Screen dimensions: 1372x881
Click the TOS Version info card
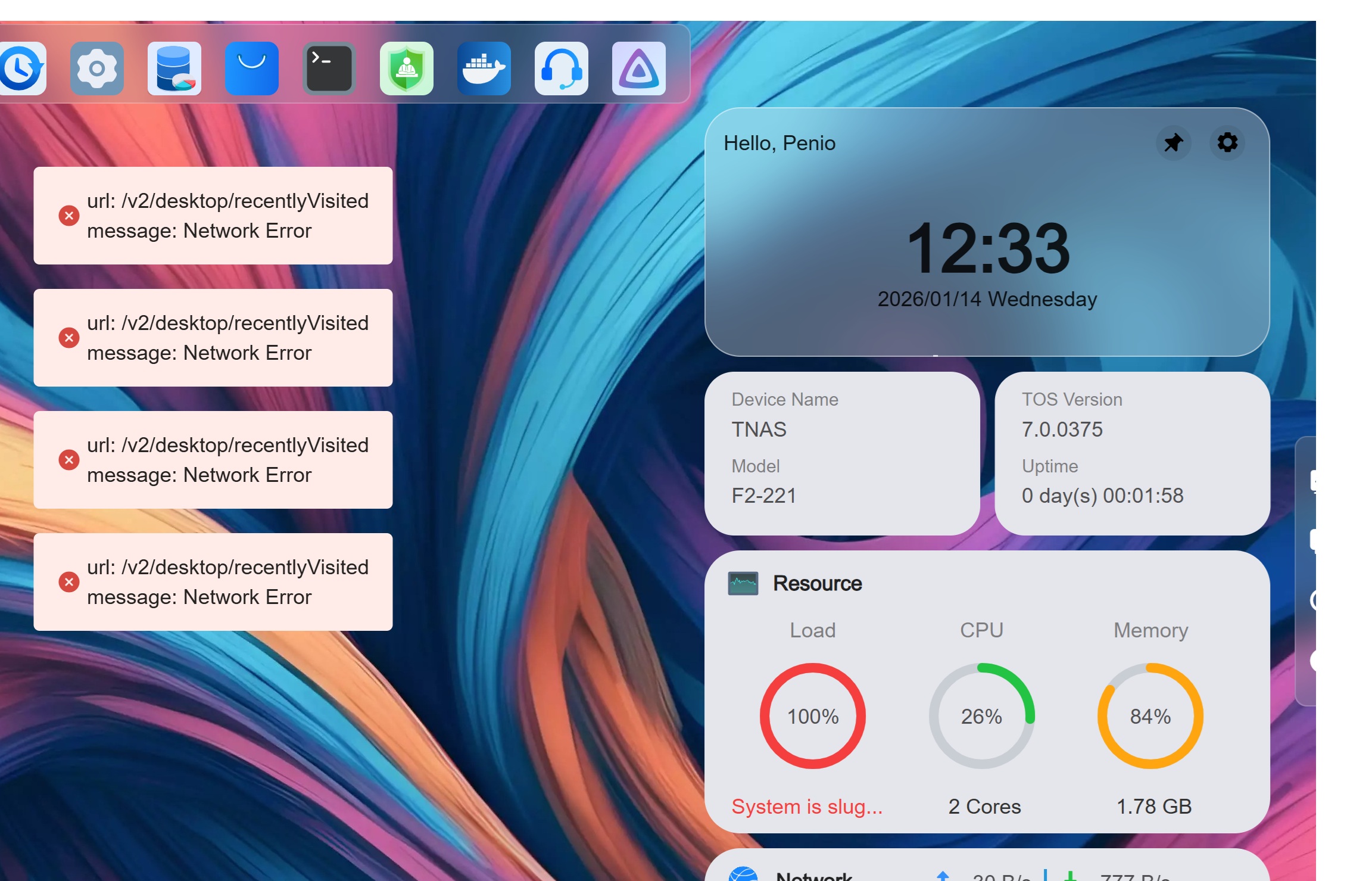(x=1131, y=453)
